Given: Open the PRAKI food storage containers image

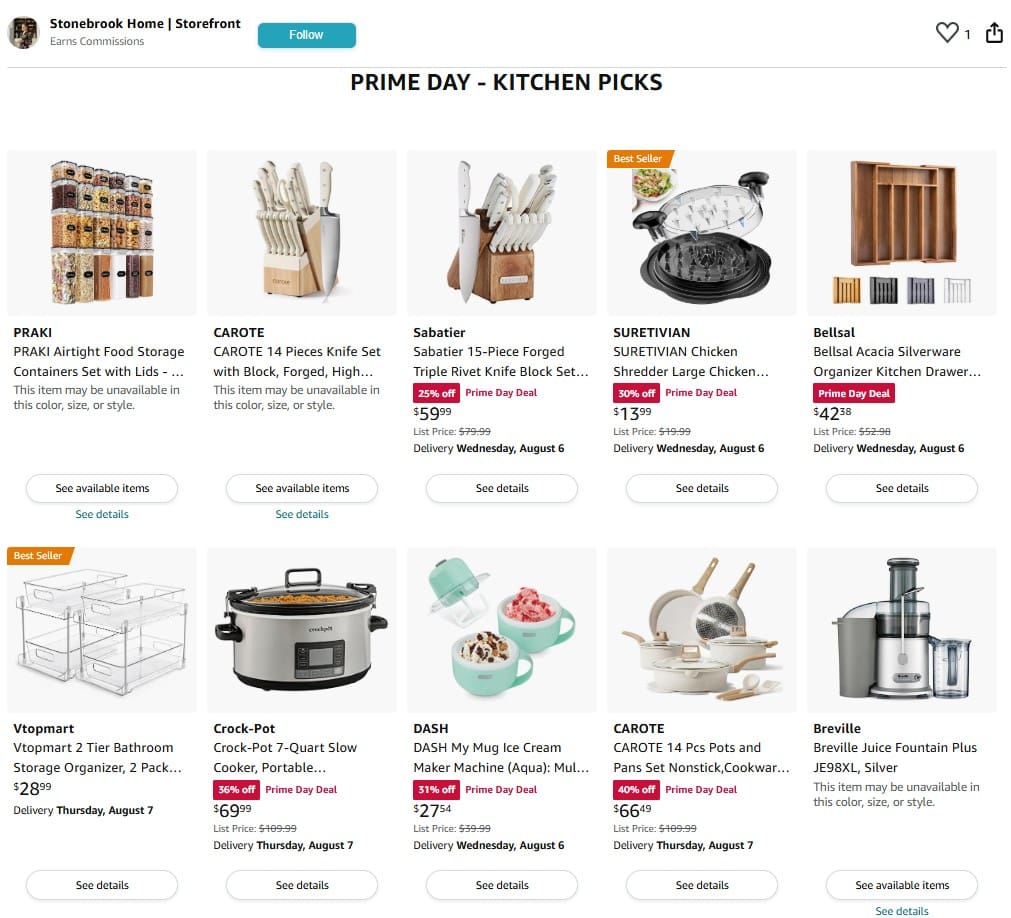Looking at the screenshot, I should pos(102,233).
